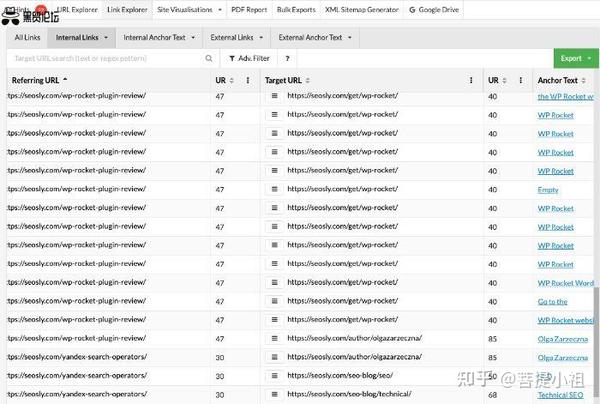The image size is (600, 404).
Task: Follow the 'Go to the' anchor link
Action: (x=553, y=302)
